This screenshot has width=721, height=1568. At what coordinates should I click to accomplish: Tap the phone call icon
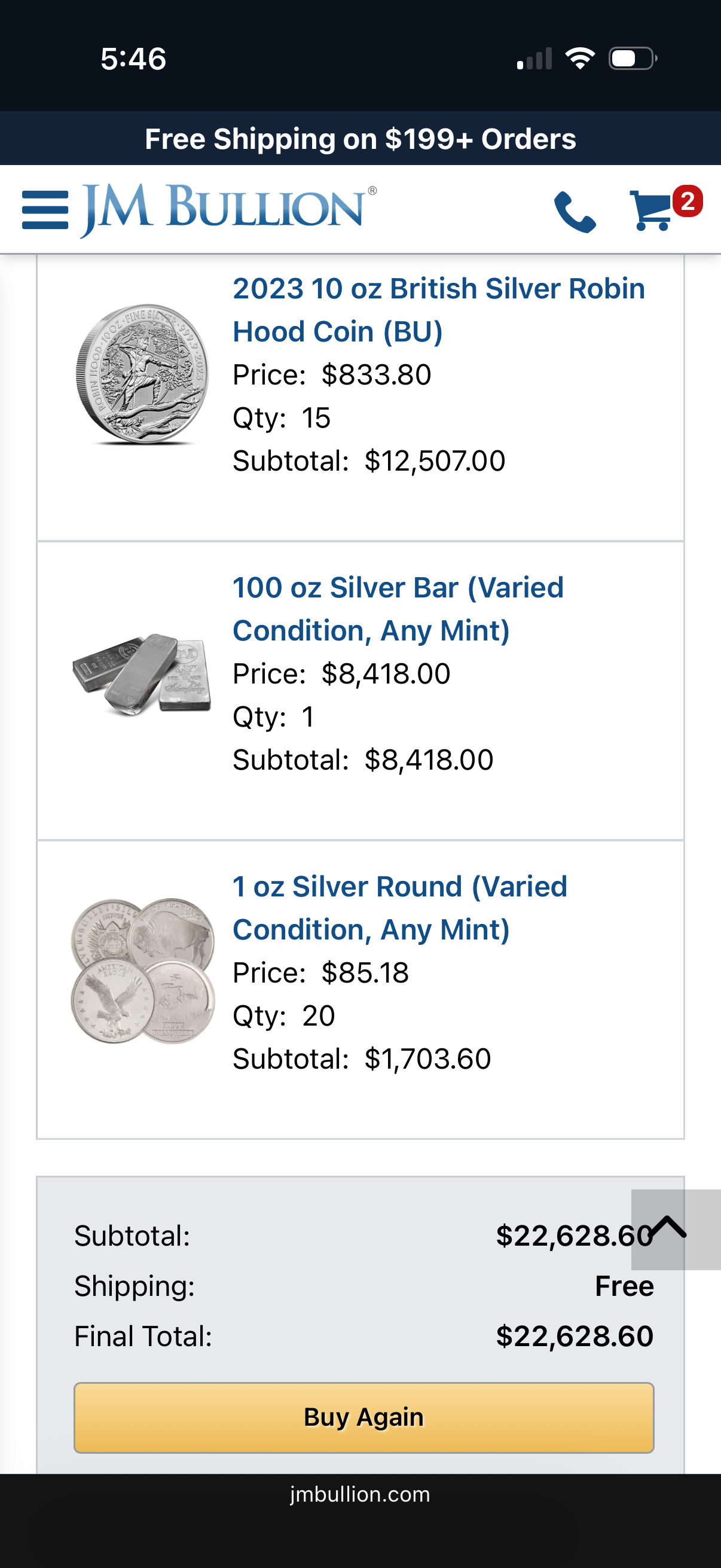click(575, 211)
